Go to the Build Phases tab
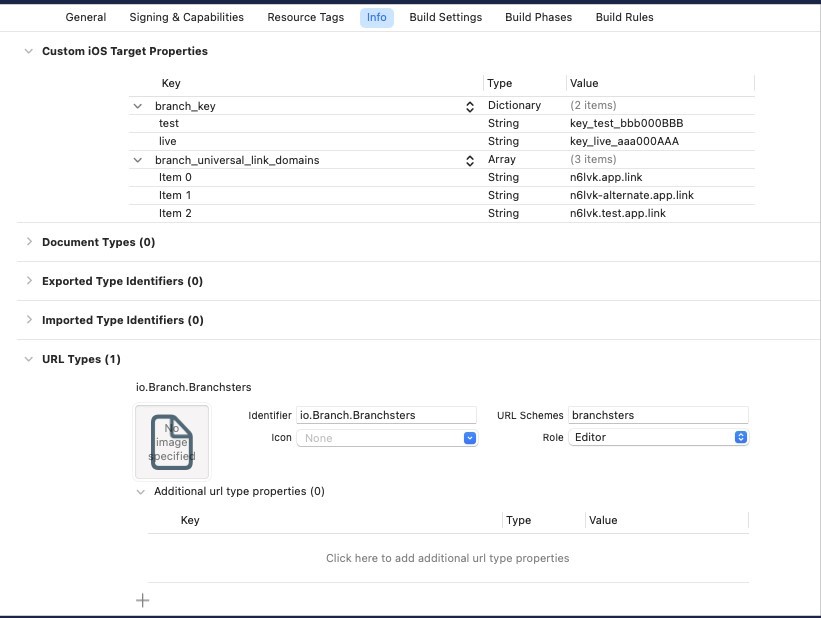Image resolution: width=821 pixels, height=618 pixels. [538, 17]
